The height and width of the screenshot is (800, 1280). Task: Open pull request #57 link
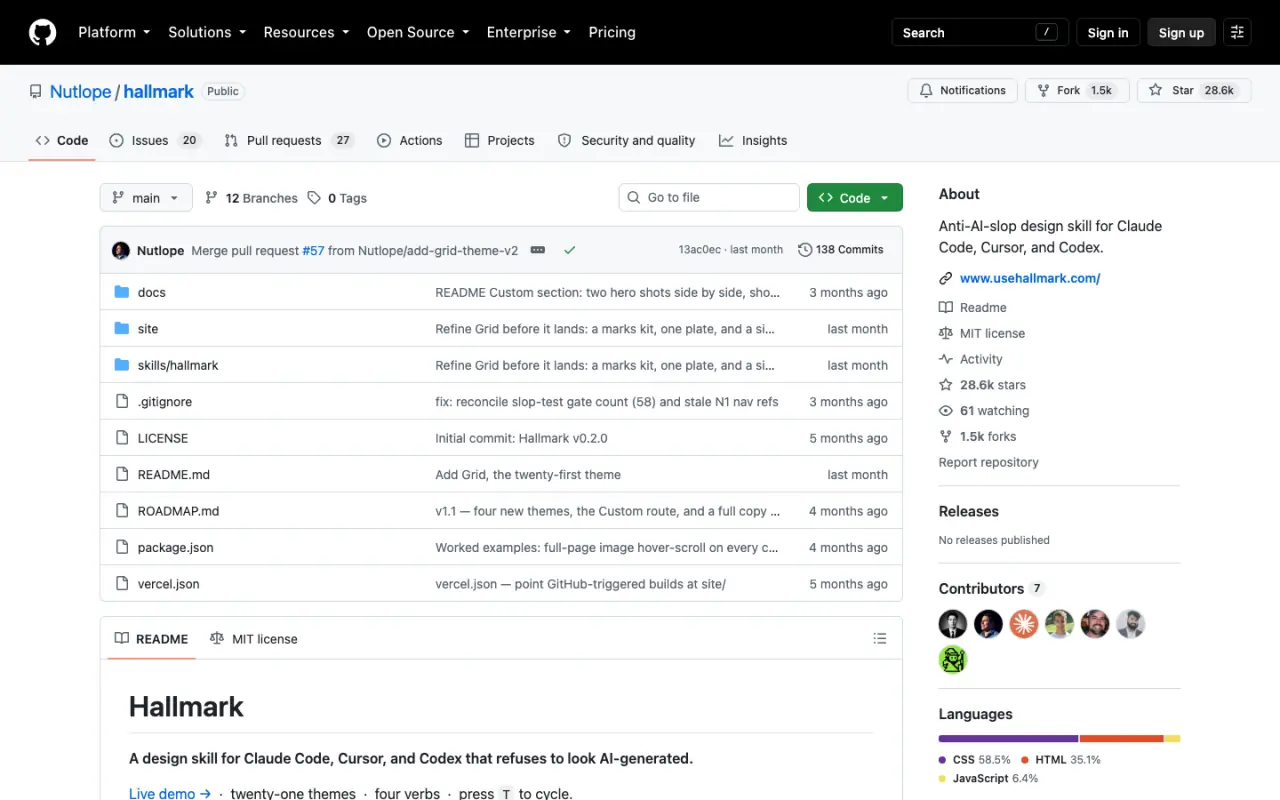pos(313,250)
